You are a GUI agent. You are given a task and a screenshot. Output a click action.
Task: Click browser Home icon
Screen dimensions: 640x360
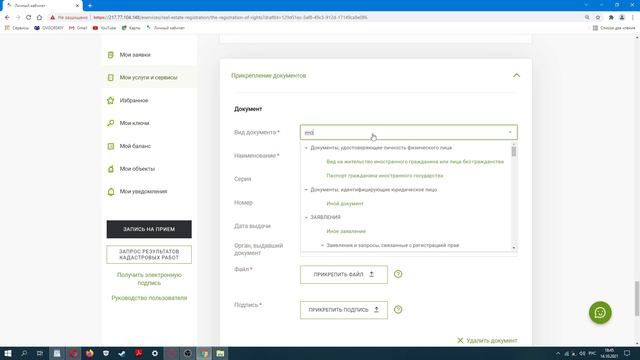39,18
